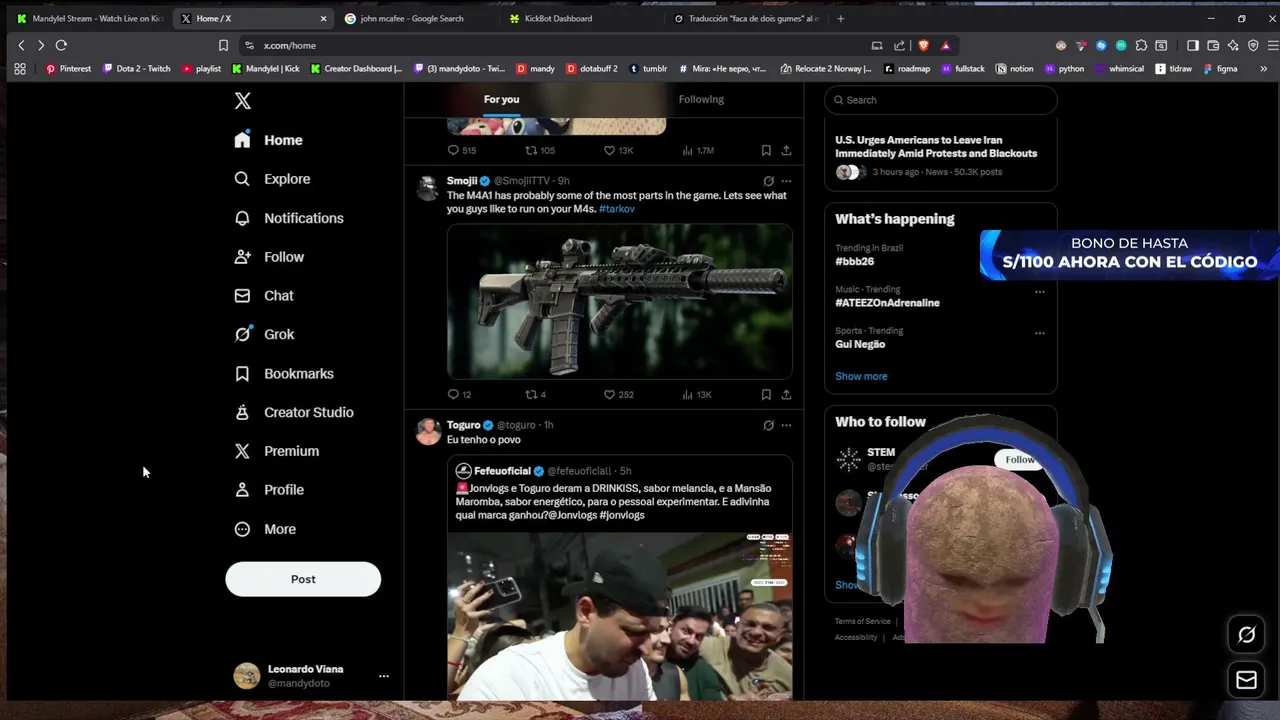The height and width of the screenshot is (720, 1280).
Task: Open the Dota 2 - Twitch bookmark
Action: (136, 69)
